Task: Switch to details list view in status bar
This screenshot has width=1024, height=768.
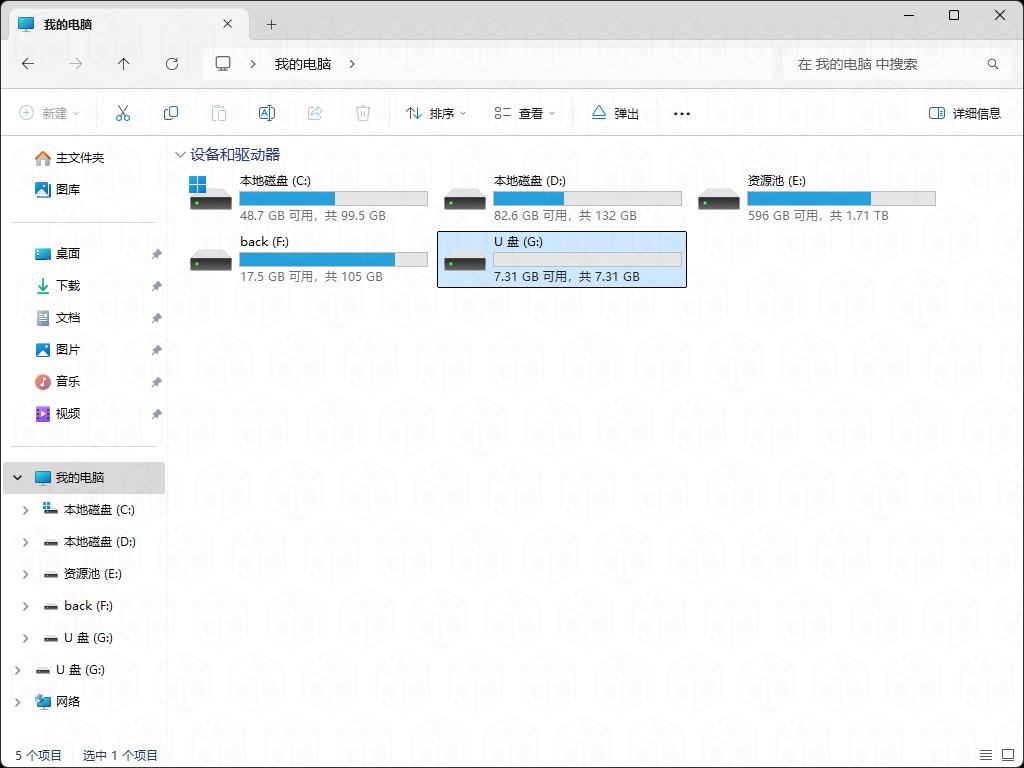Action: [986, 755]
